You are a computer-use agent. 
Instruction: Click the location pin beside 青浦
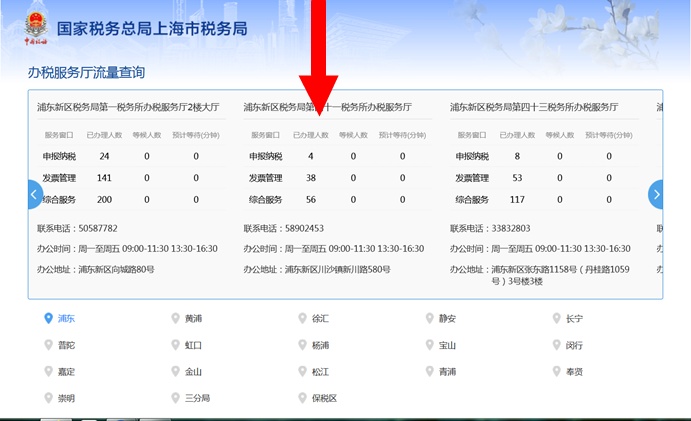(430, 371)
